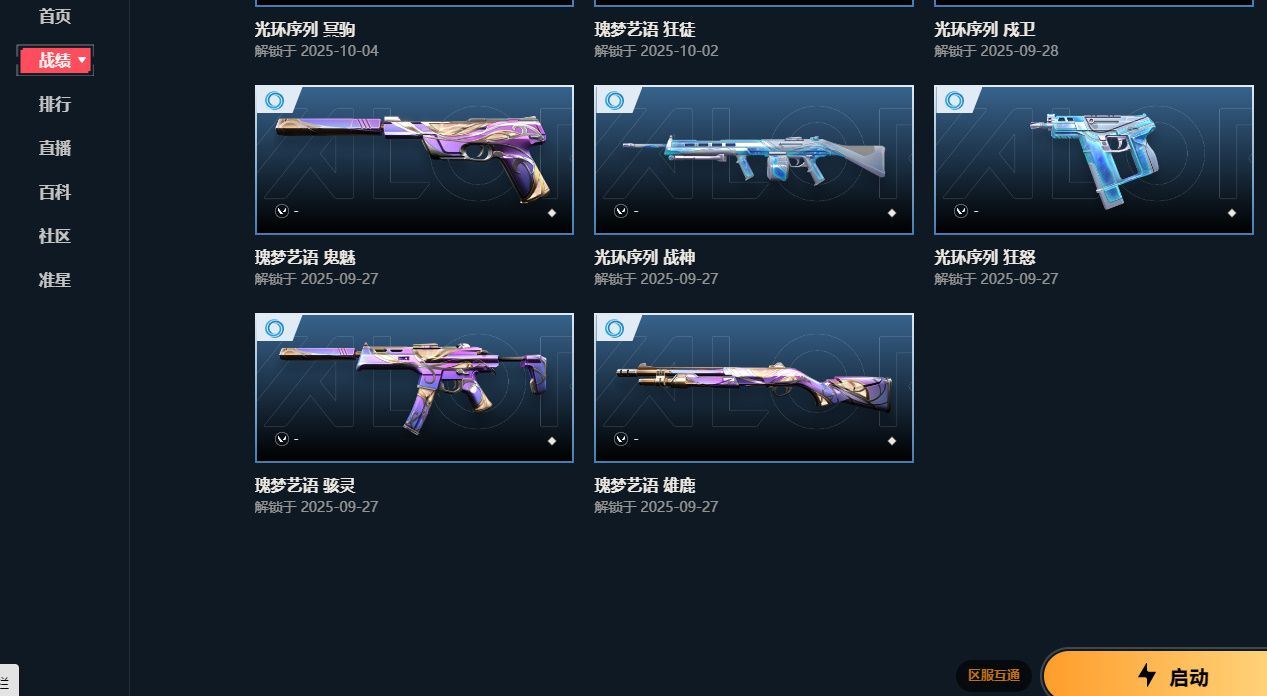
Task: Open the 光环序列 狂怒 weapon skin thumbnail
Action: [1094, 160]
